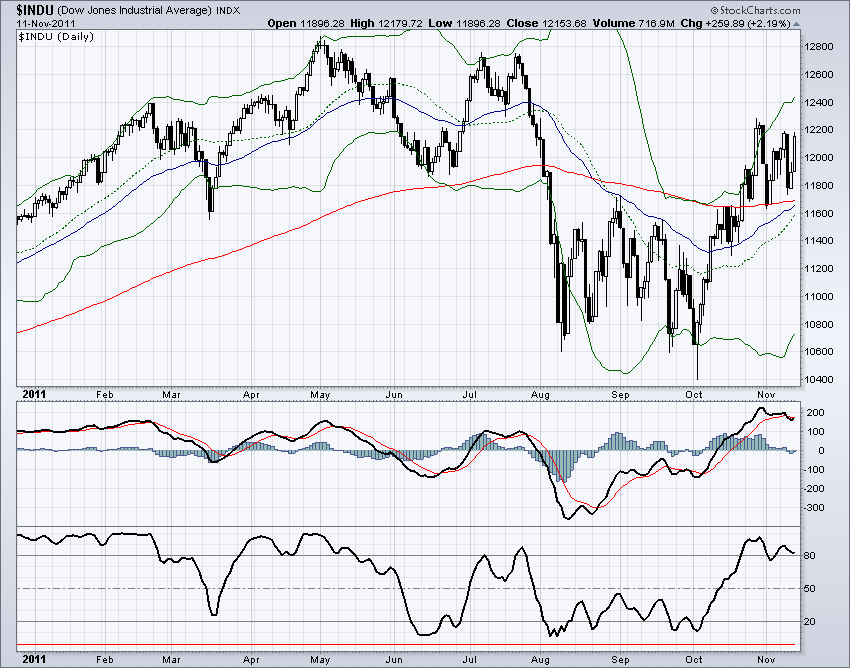
Task: Click the Apr label under the stochastic panel
Action: coord(251,660)
